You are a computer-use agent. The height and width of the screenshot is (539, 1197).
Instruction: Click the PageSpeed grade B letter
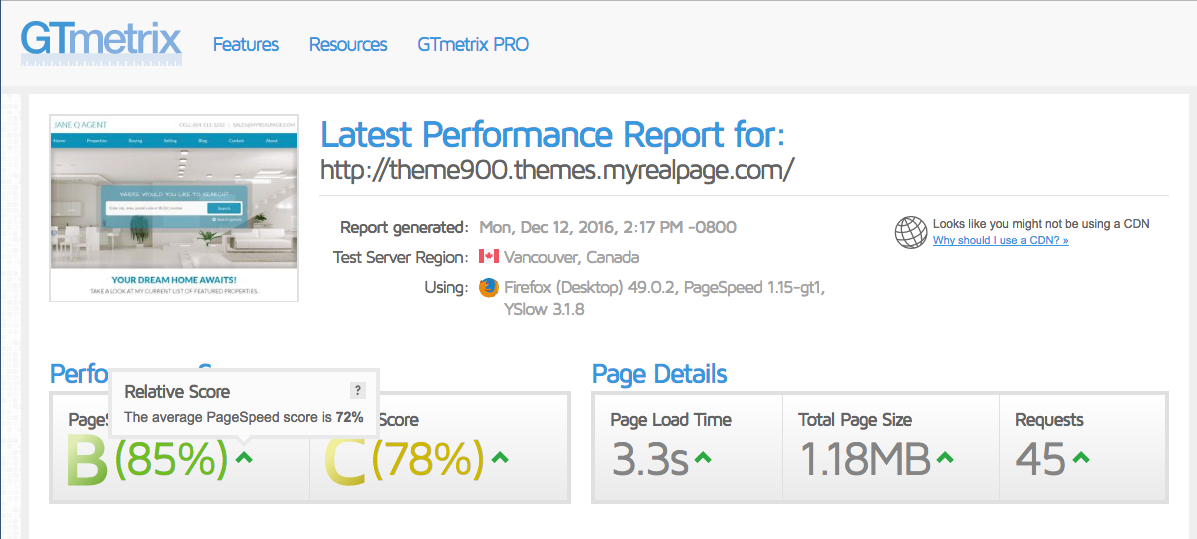[87, 460]
